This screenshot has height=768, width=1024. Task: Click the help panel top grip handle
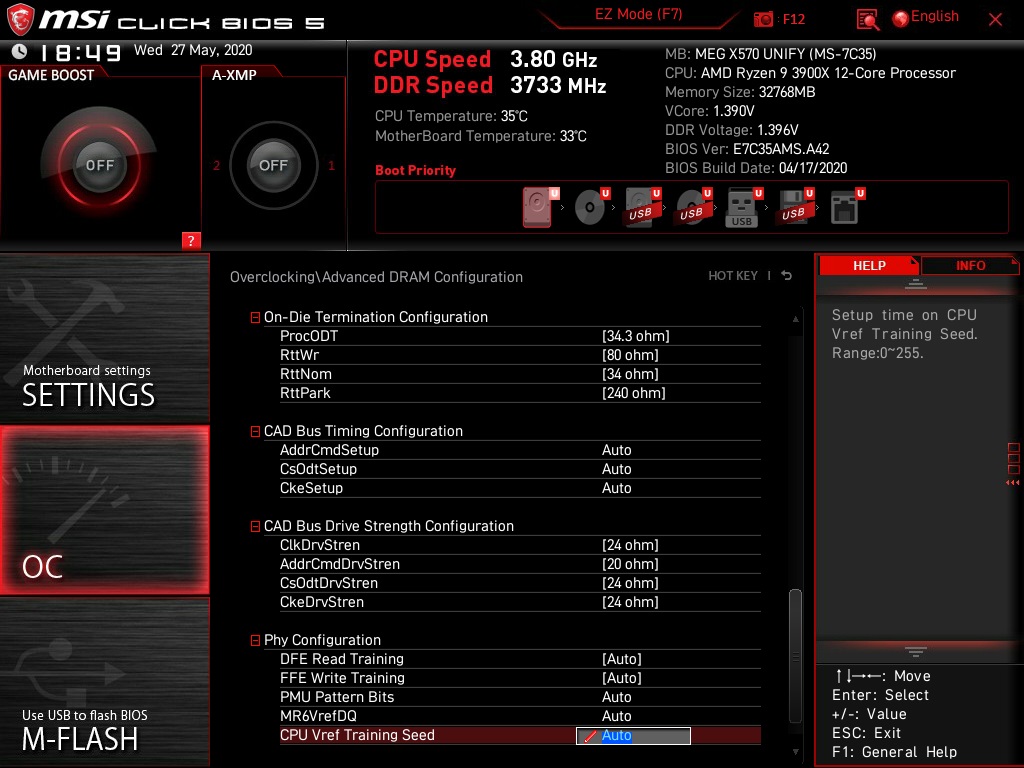[x=915, y=283]
